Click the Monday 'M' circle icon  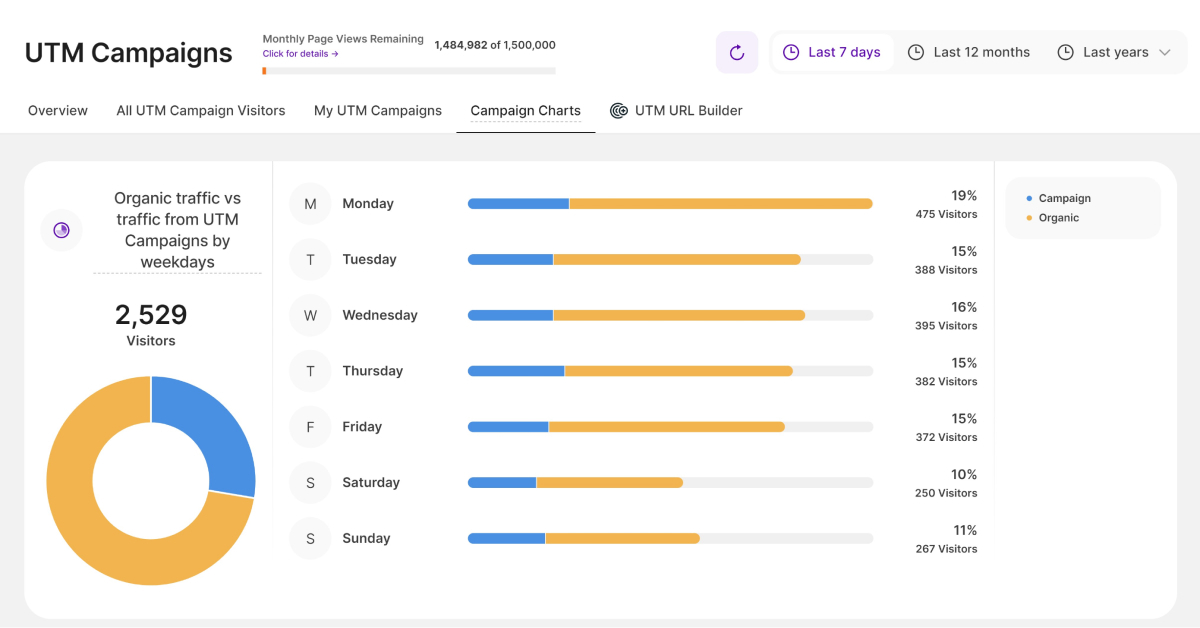point(310,204)
